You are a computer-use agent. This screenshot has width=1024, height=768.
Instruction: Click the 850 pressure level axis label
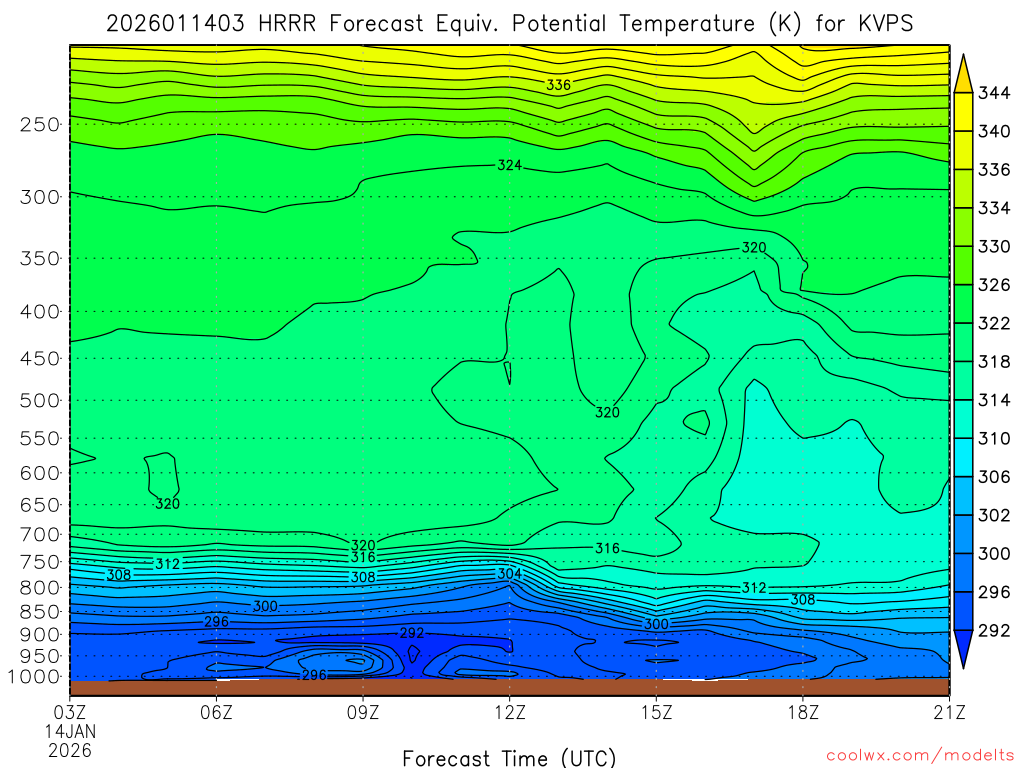[40, 612]
